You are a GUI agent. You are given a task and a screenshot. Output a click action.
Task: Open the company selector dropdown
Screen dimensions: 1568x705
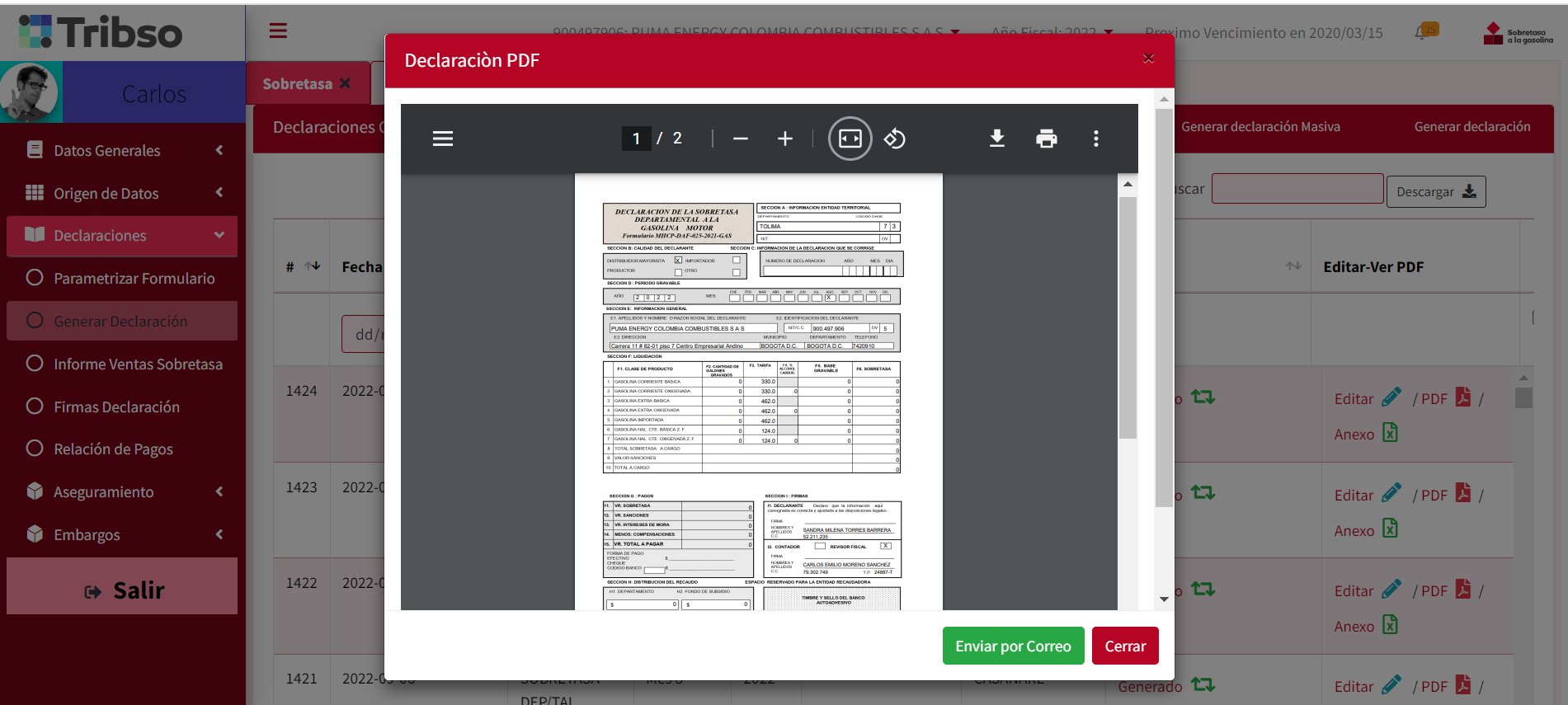coord(756,32)
